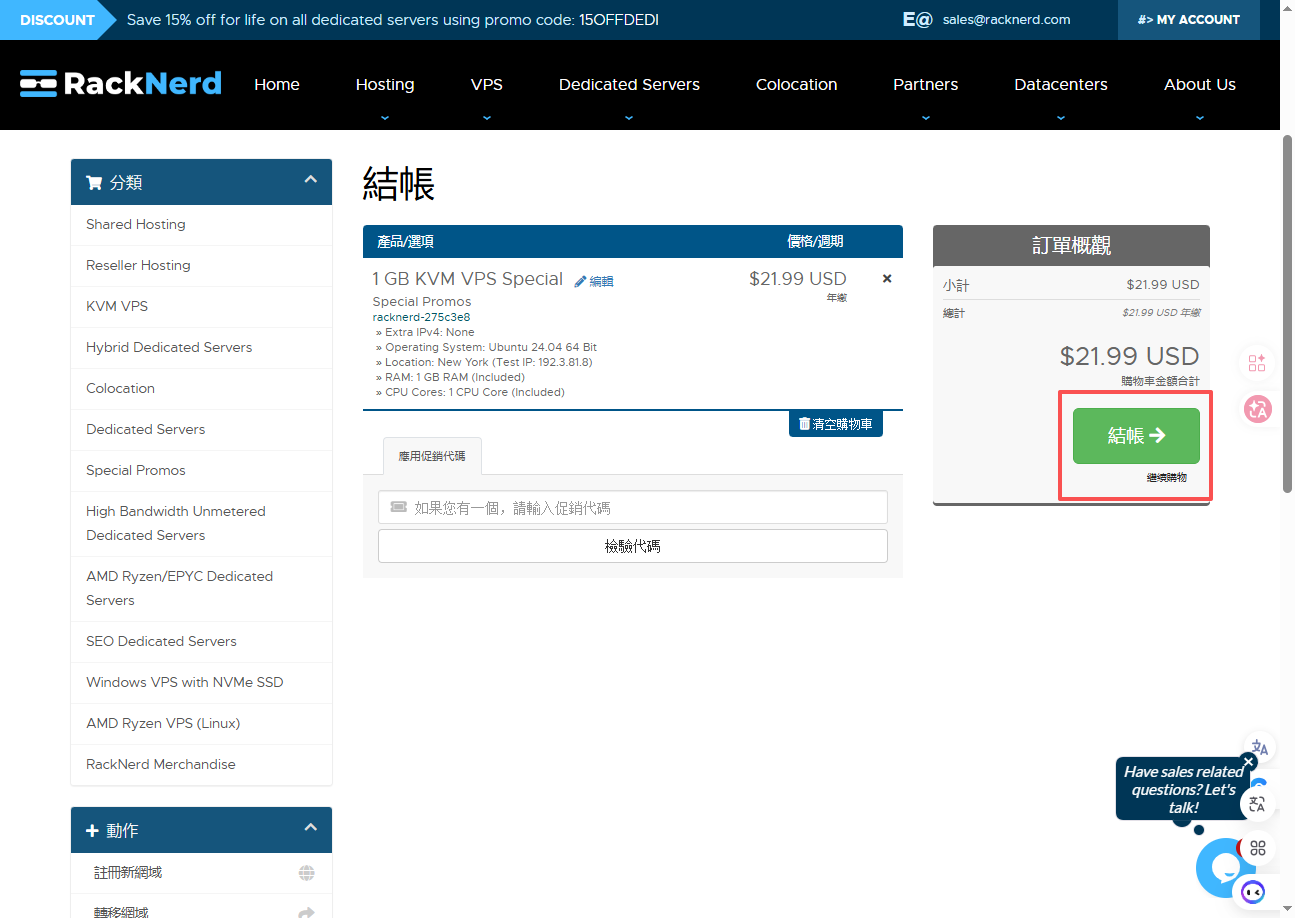The height and width of the screenshot is (918, 1295).
Task: Click the 小計 subtotal label
Action: pos(955,285)
